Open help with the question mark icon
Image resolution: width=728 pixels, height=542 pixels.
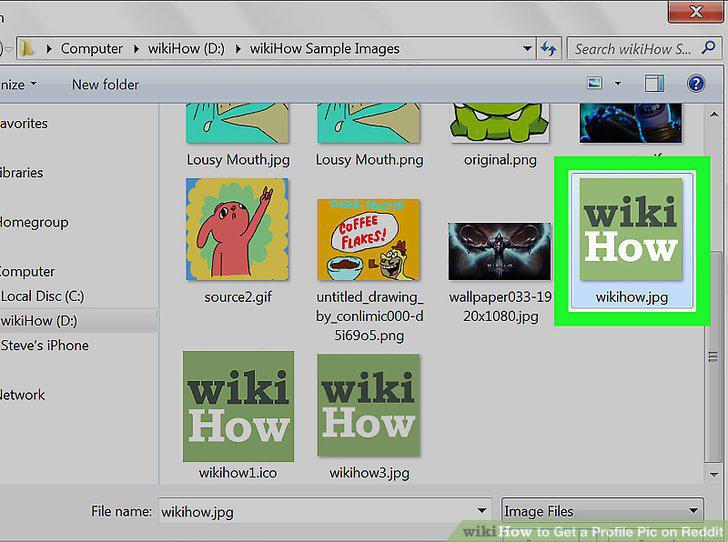(x=696, y=84)
